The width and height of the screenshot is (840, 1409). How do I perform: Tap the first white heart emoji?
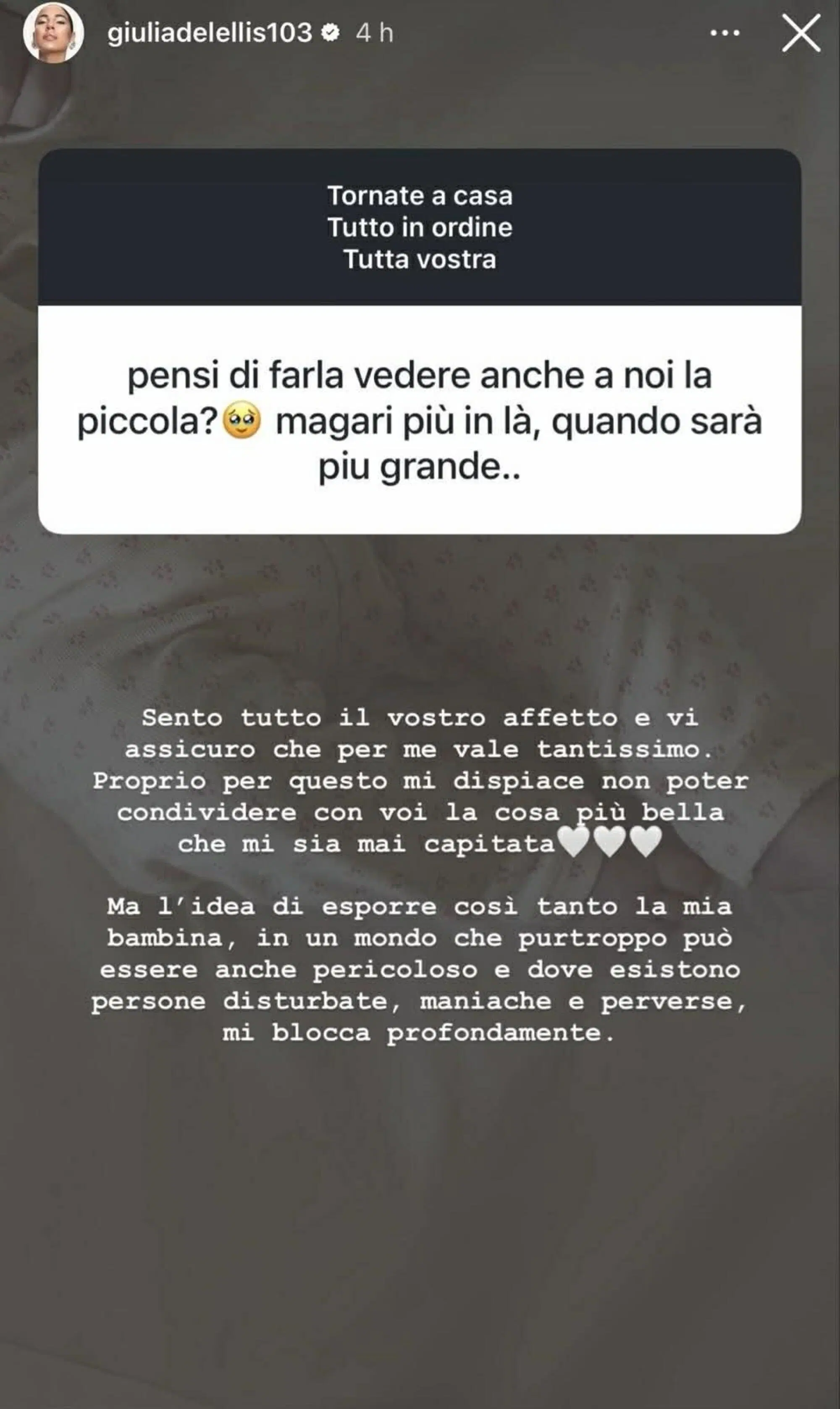click(x=574, y=843)
